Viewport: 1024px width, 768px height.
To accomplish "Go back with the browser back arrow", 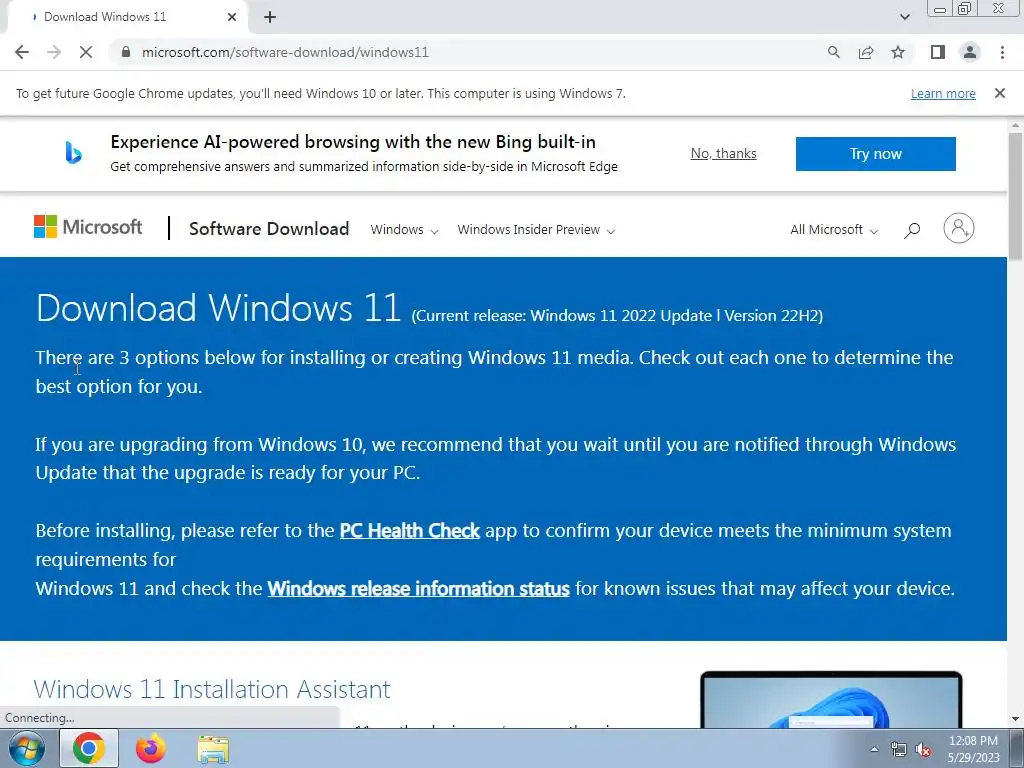I will coord(22,52).
